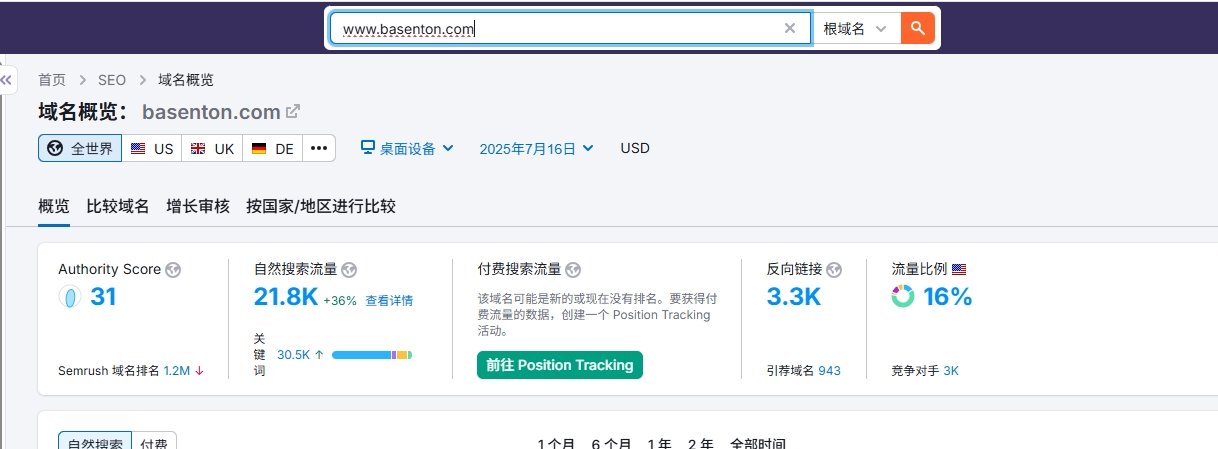Select the 概览 tab

54,206
